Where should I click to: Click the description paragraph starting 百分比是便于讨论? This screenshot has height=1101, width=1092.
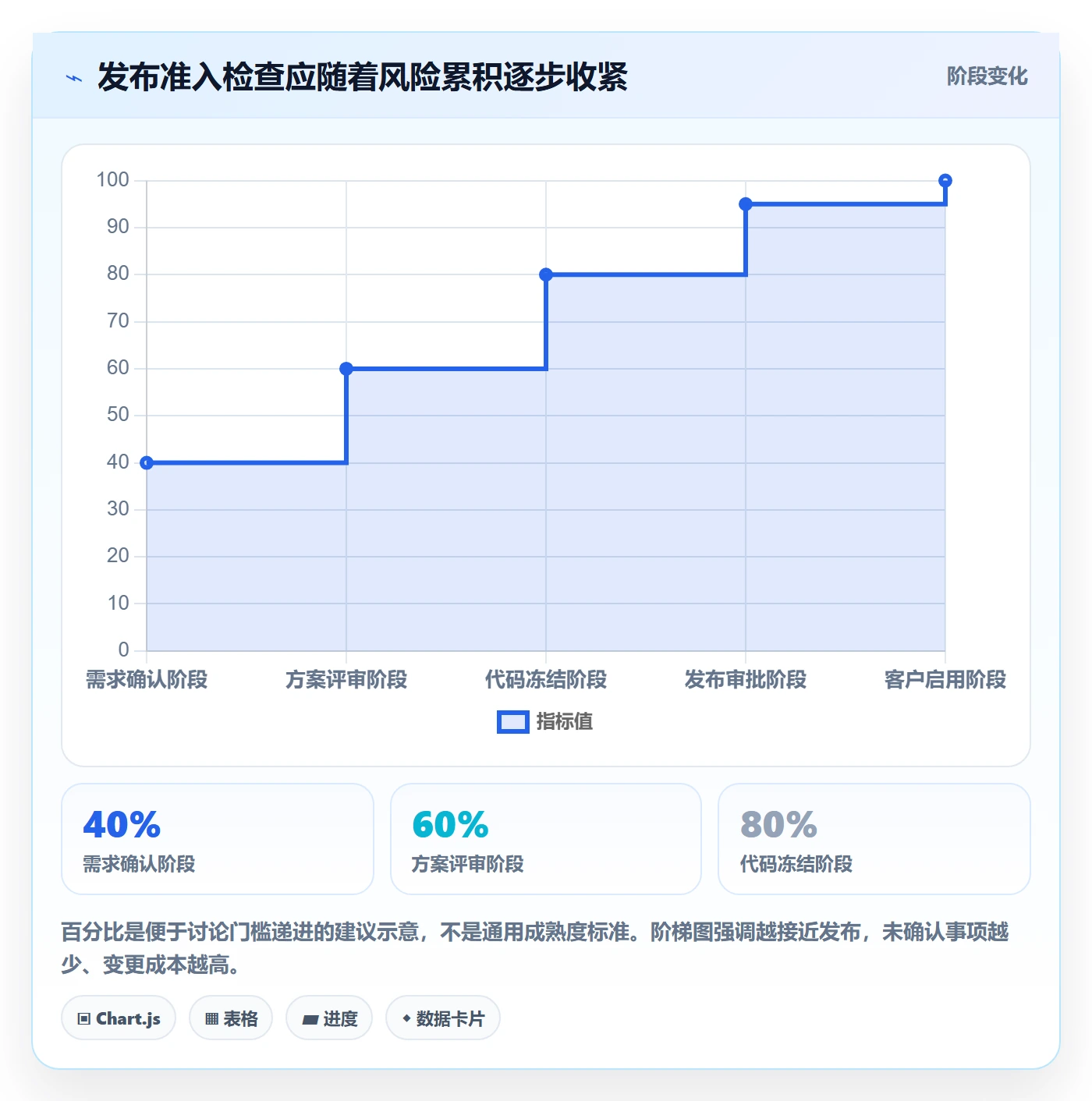[535, 948]
